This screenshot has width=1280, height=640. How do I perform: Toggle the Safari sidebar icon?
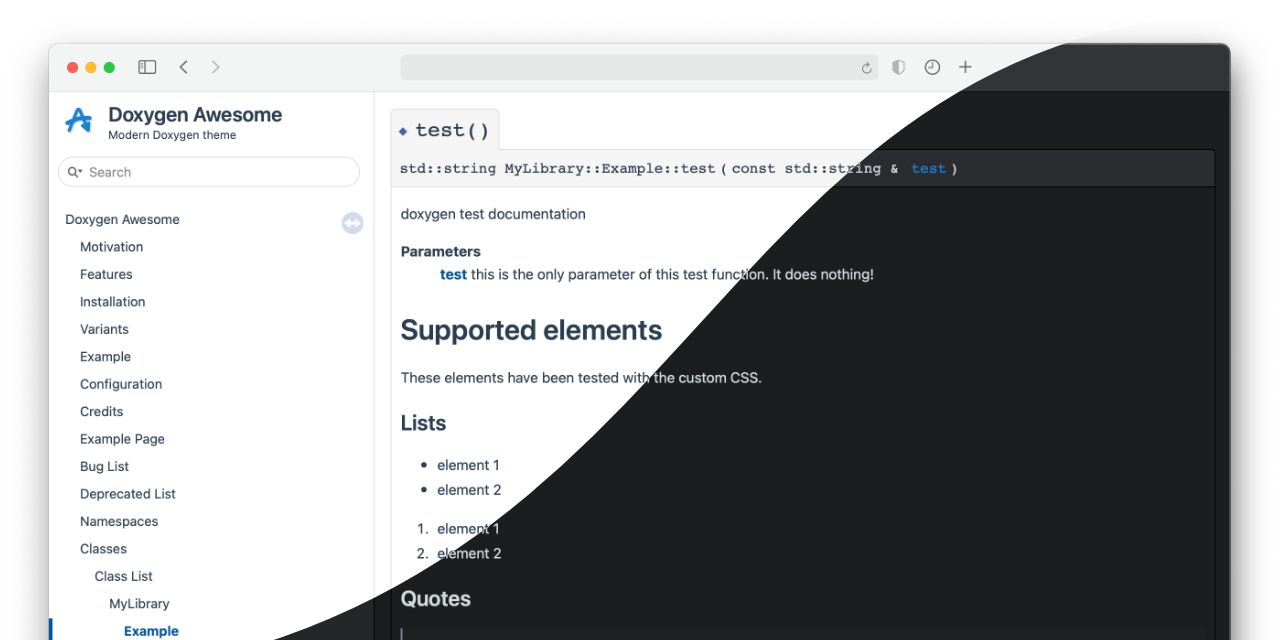click(147, 66)
